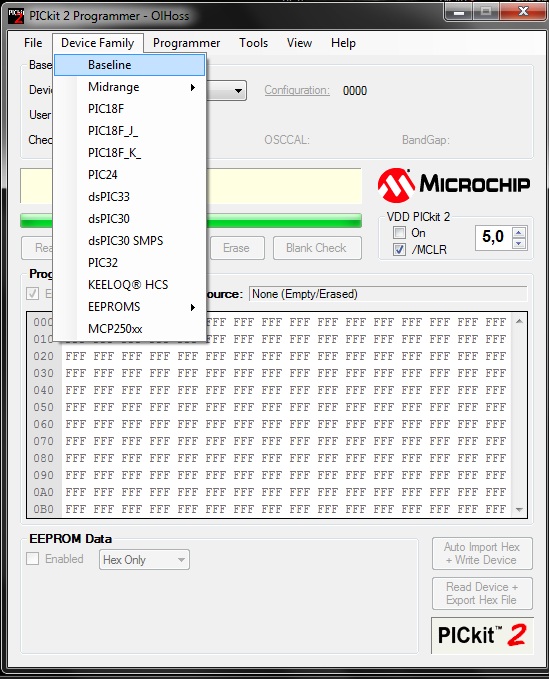
Task: Choose PIC18F_J_ device family
Action: tap(129, 131)
